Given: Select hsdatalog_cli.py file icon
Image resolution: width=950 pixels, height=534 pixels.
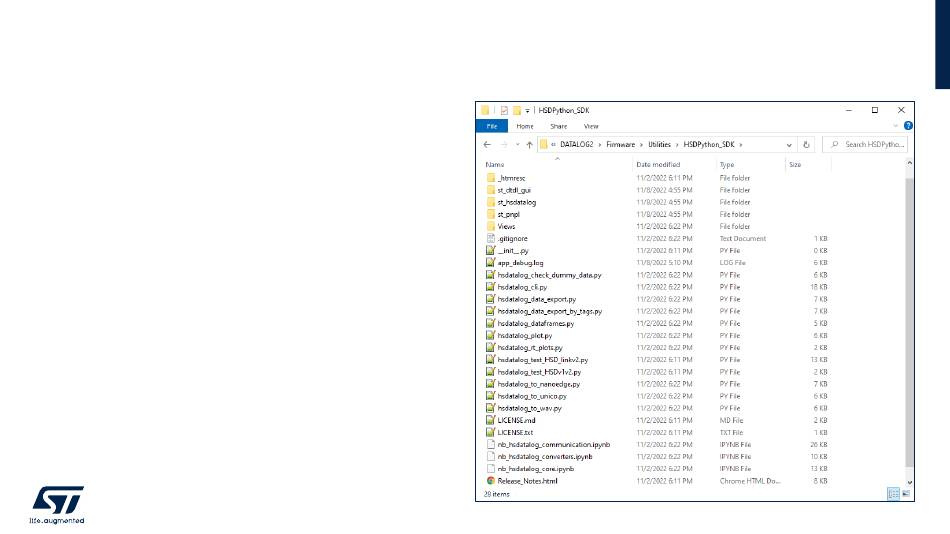Looking at the screenshot, I should [x=491, y=287].
